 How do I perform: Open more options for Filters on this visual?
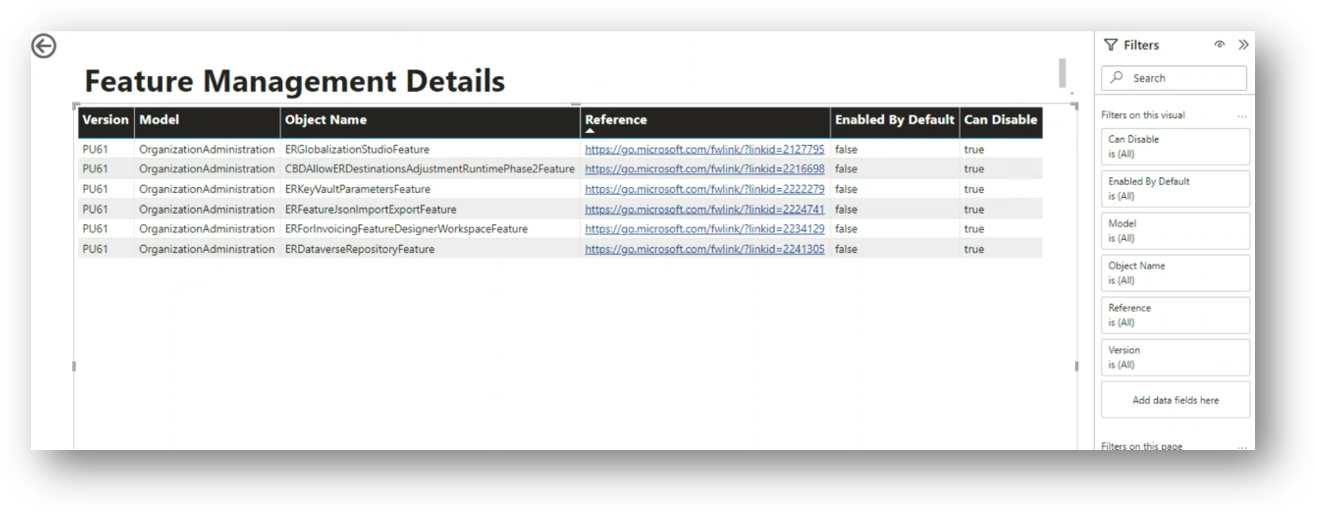coord(1242,116)
